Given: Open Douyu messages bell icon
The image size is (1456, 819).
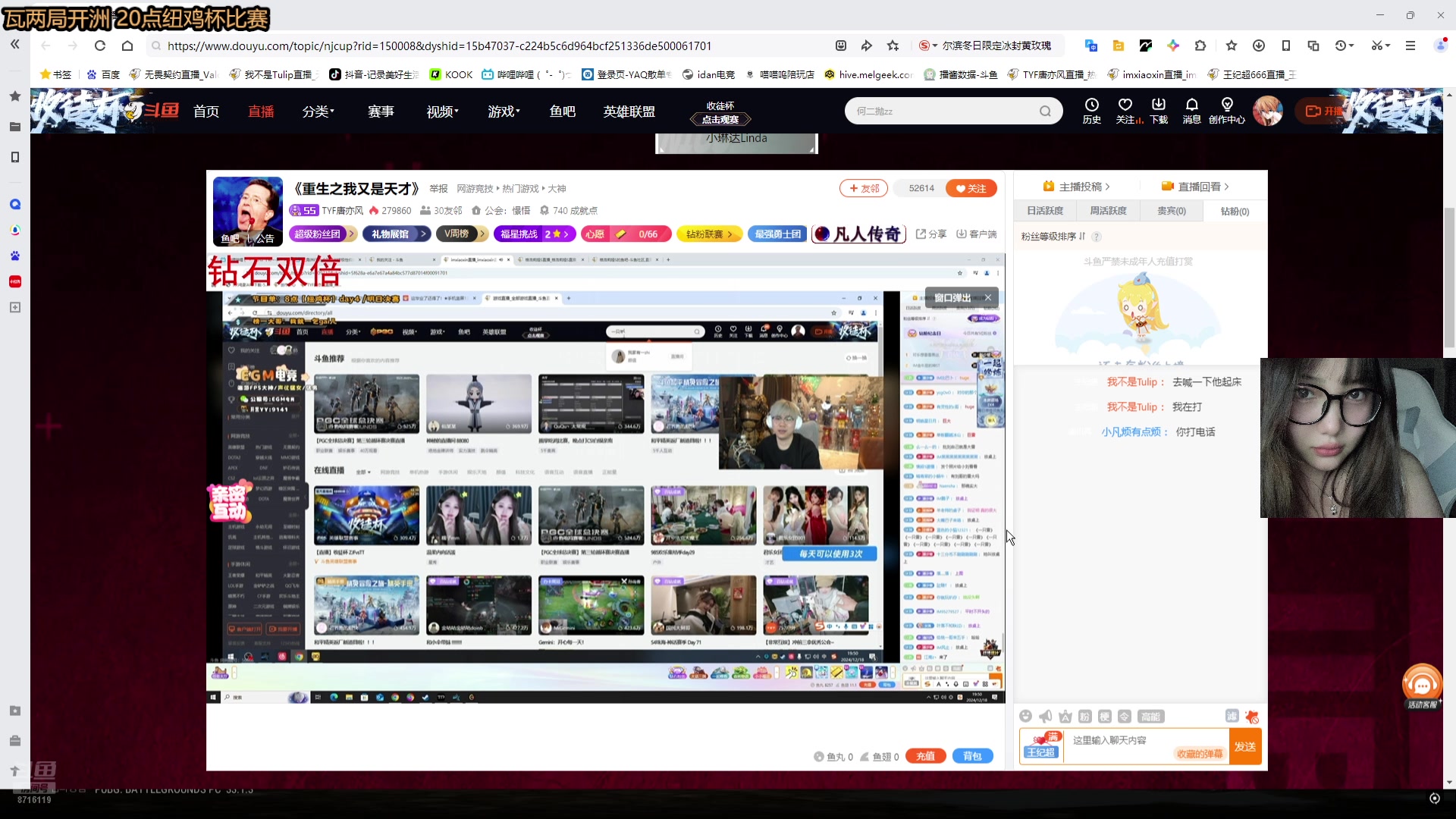Looking at the screenshot, I should pyautogui.click(x=1191, y=111).
